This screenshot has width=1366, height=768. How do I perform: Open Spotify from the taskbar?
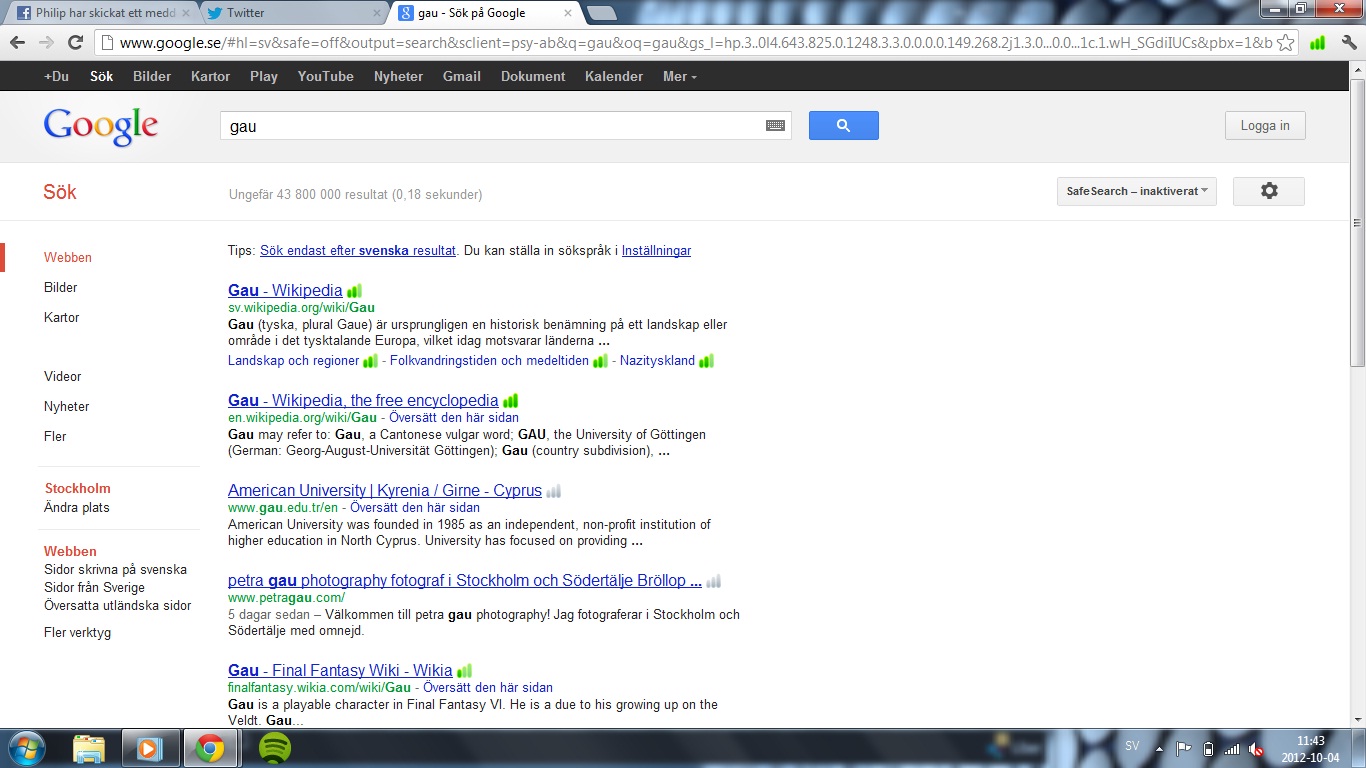(275, 748)
